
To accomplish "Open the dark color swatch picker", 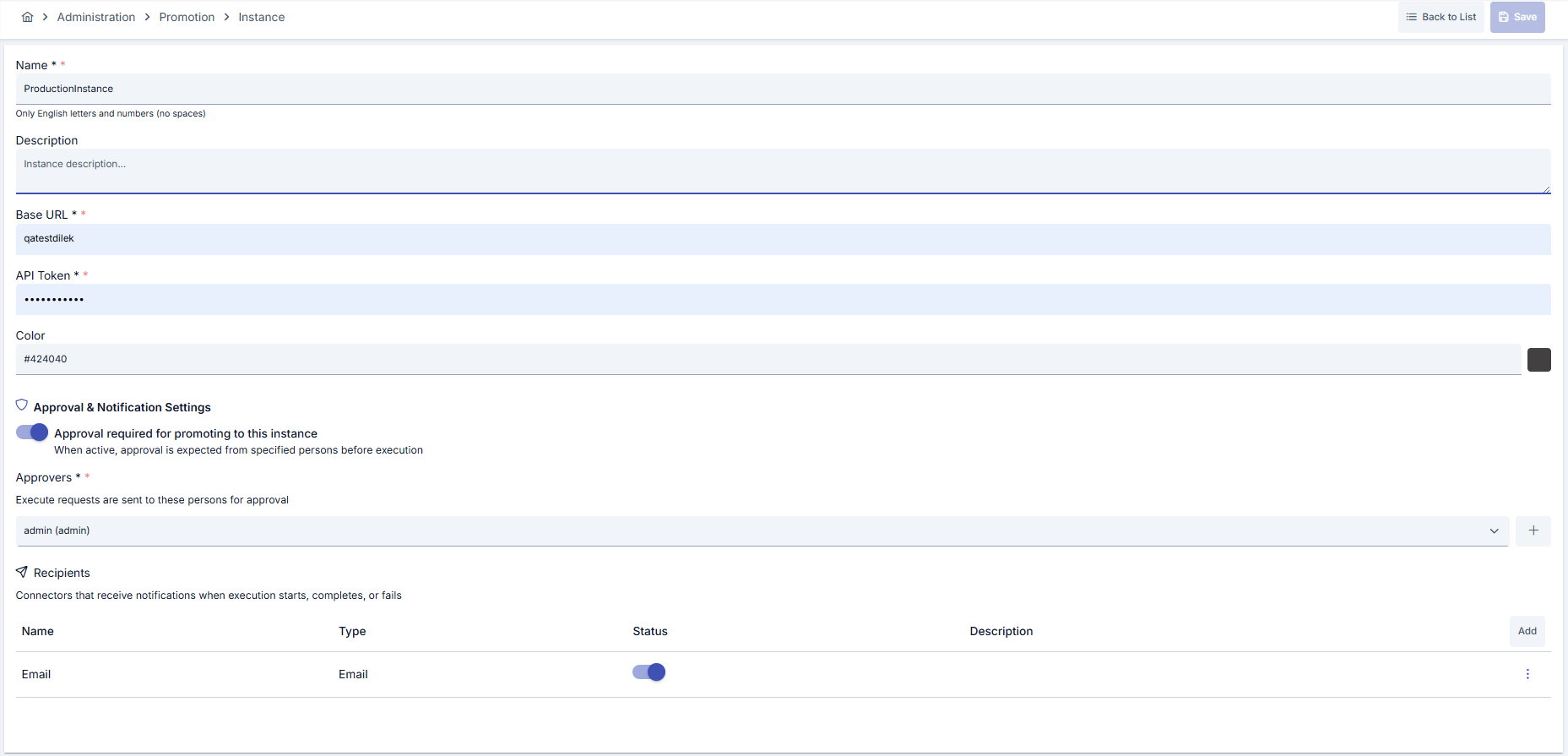I will point(1538,360).
